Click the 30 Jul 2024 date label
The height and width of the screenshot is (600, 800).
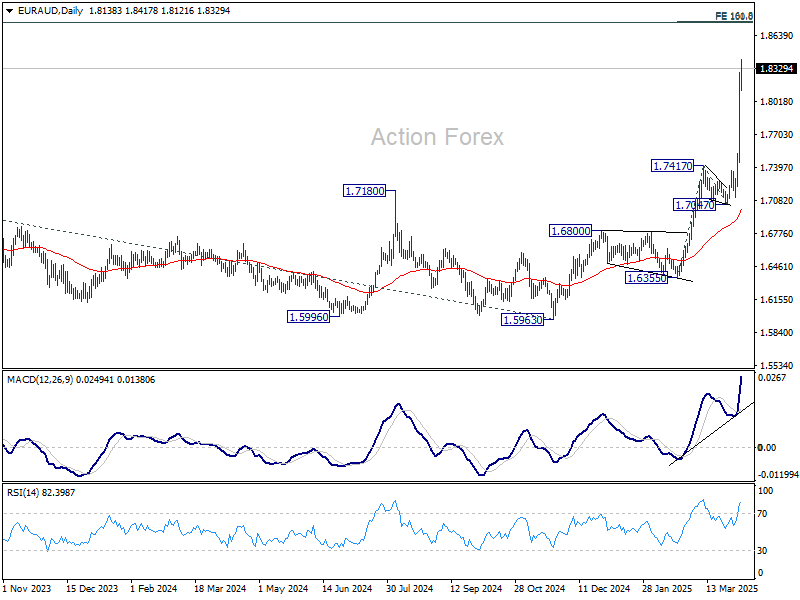[x=409, y=589]
